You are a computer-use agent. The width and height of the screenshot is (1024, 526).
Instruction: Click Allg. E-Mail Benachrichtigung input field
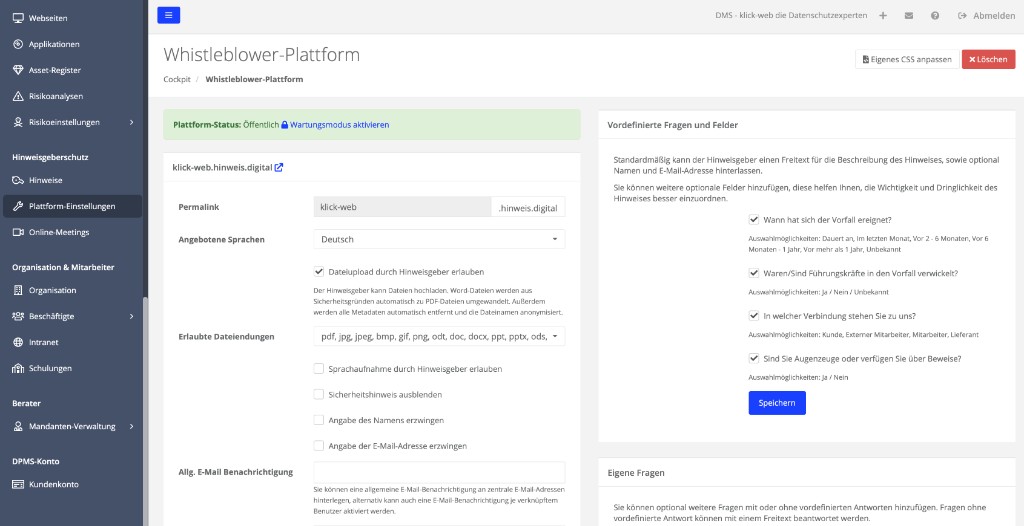(x=440, y=472)
